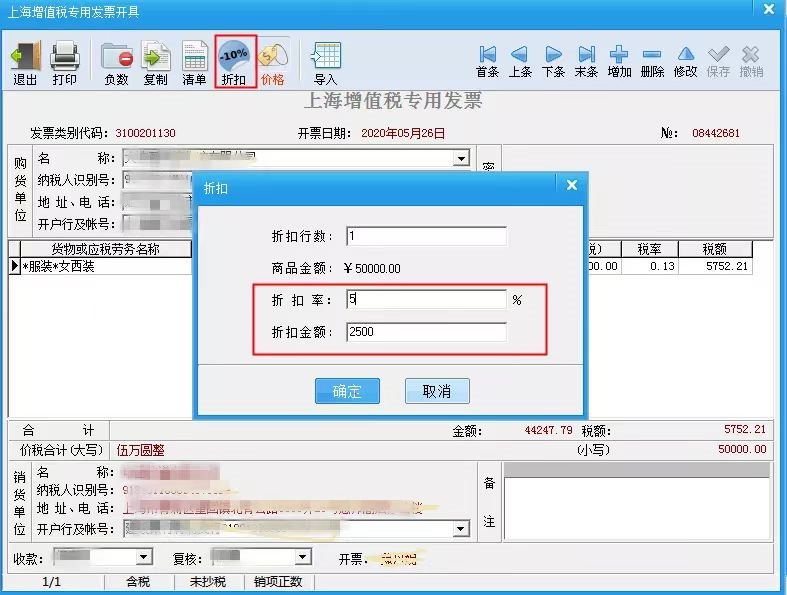Click the 含税 status bar entry
Screen dimensions: 787x595
(138, 581)
